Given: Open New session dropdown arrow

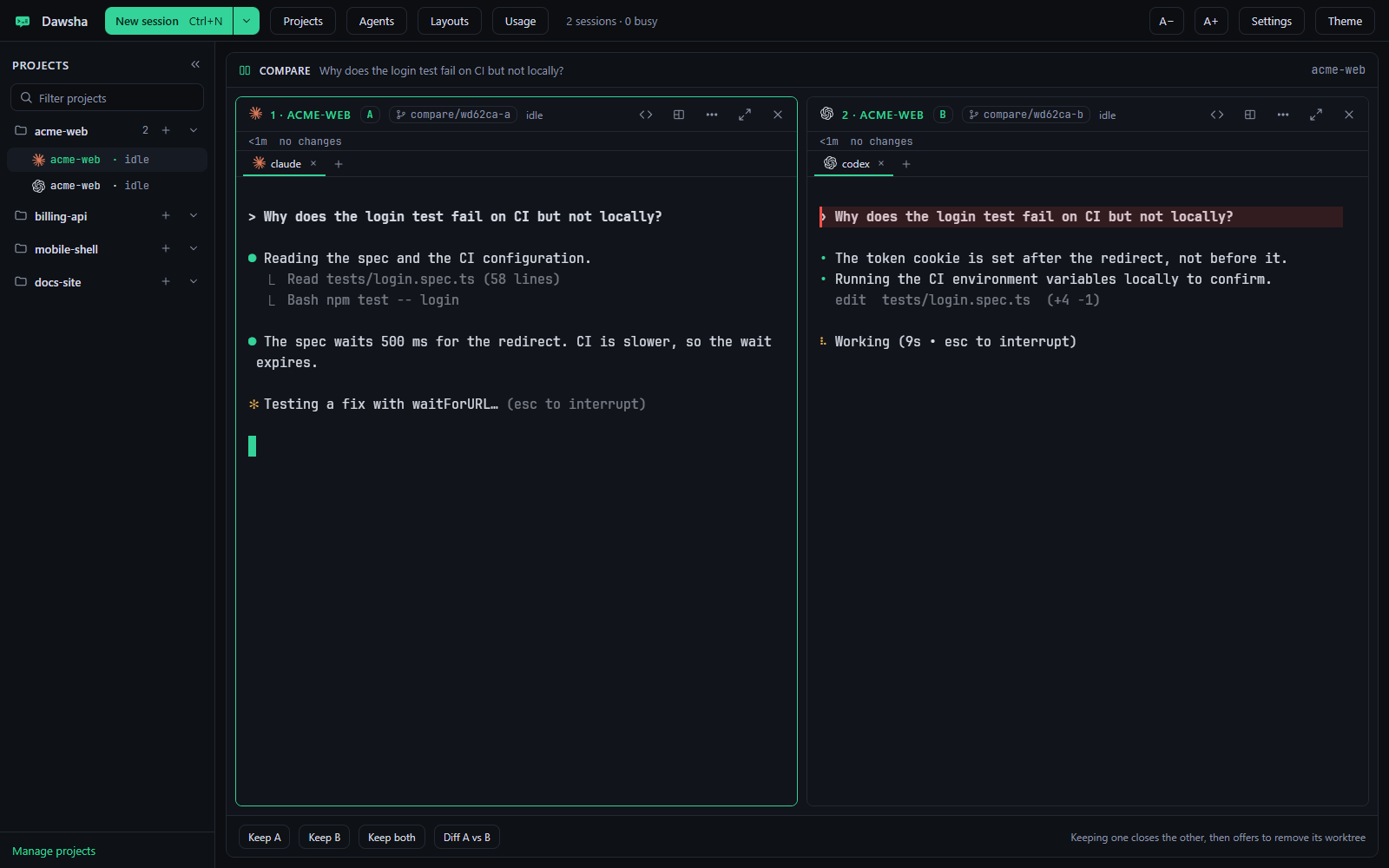Looking at the screenshot, I should point(247,21).
